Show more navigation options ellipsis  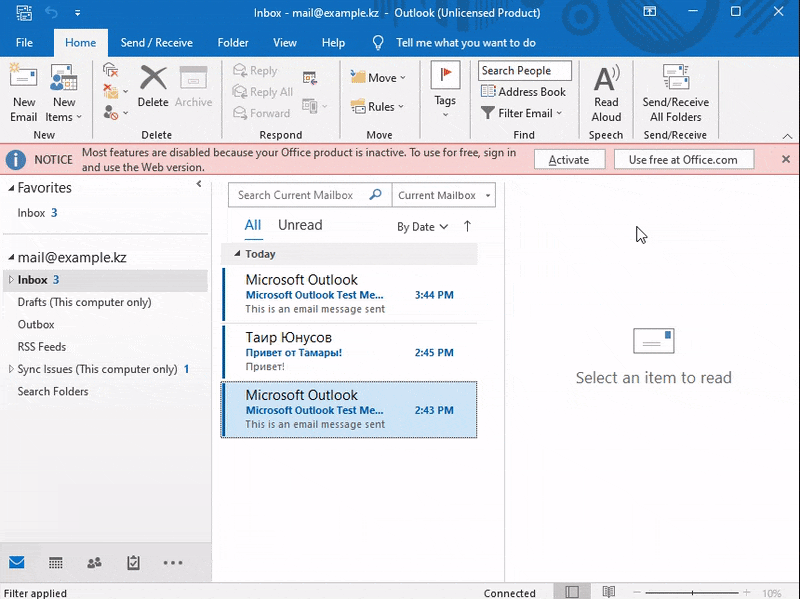(173, 563)
